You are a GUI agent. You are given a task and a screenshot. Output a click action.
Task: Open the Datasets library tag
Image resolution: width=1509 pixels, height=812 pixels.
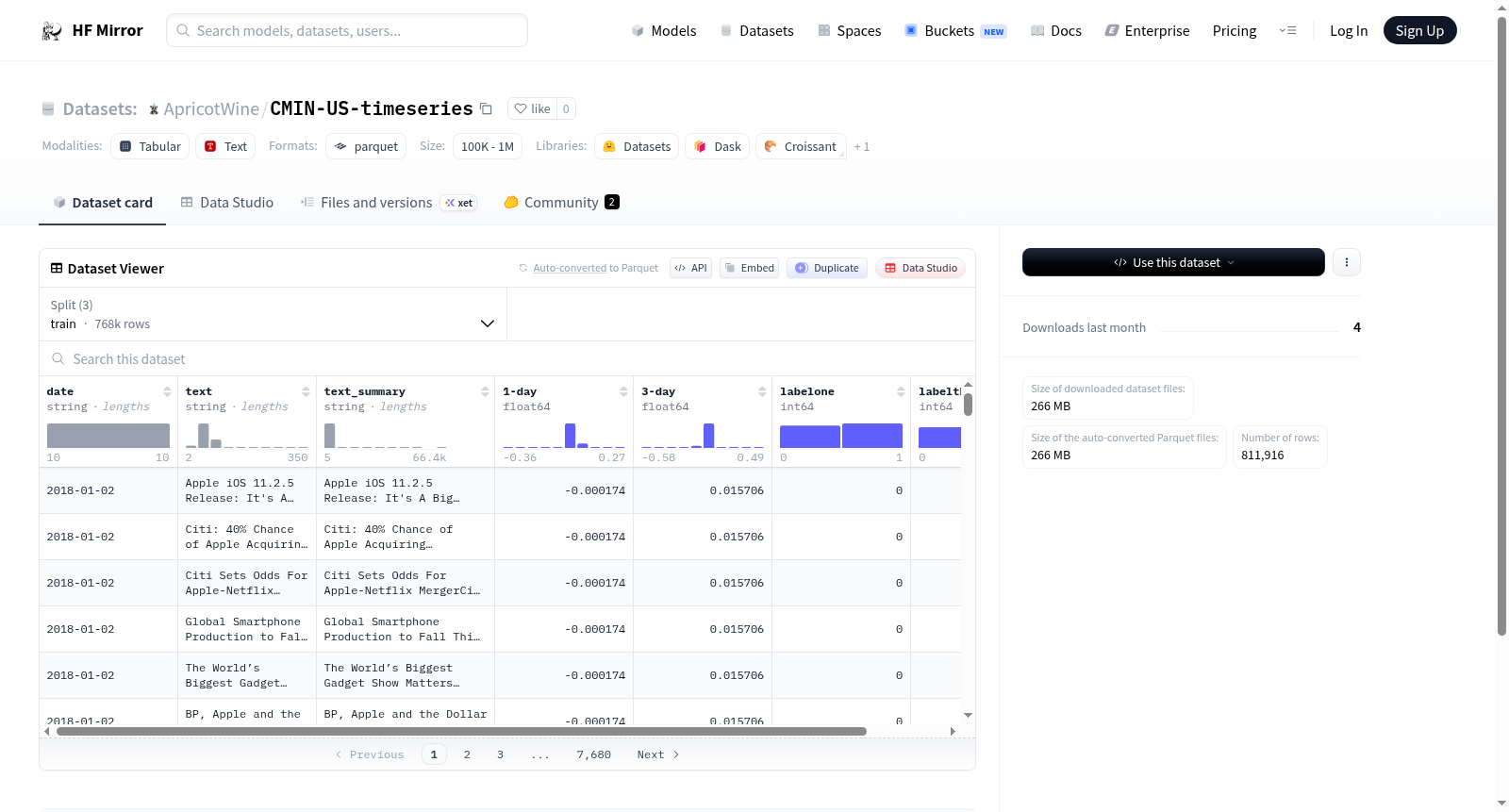point(637,146)
